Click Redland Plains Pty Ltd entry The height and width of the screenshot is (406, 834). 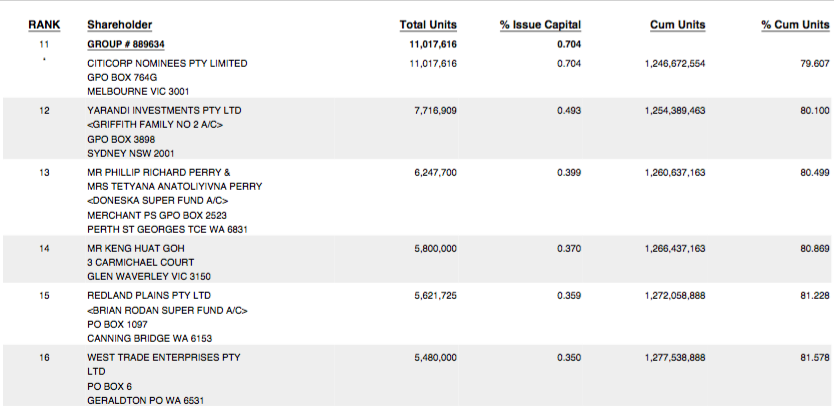click(149, 295)
